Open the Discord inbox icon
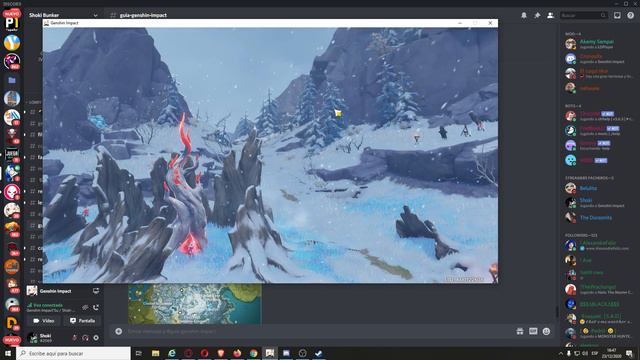This screenshot has width=640, height=360. pos(617,15)
